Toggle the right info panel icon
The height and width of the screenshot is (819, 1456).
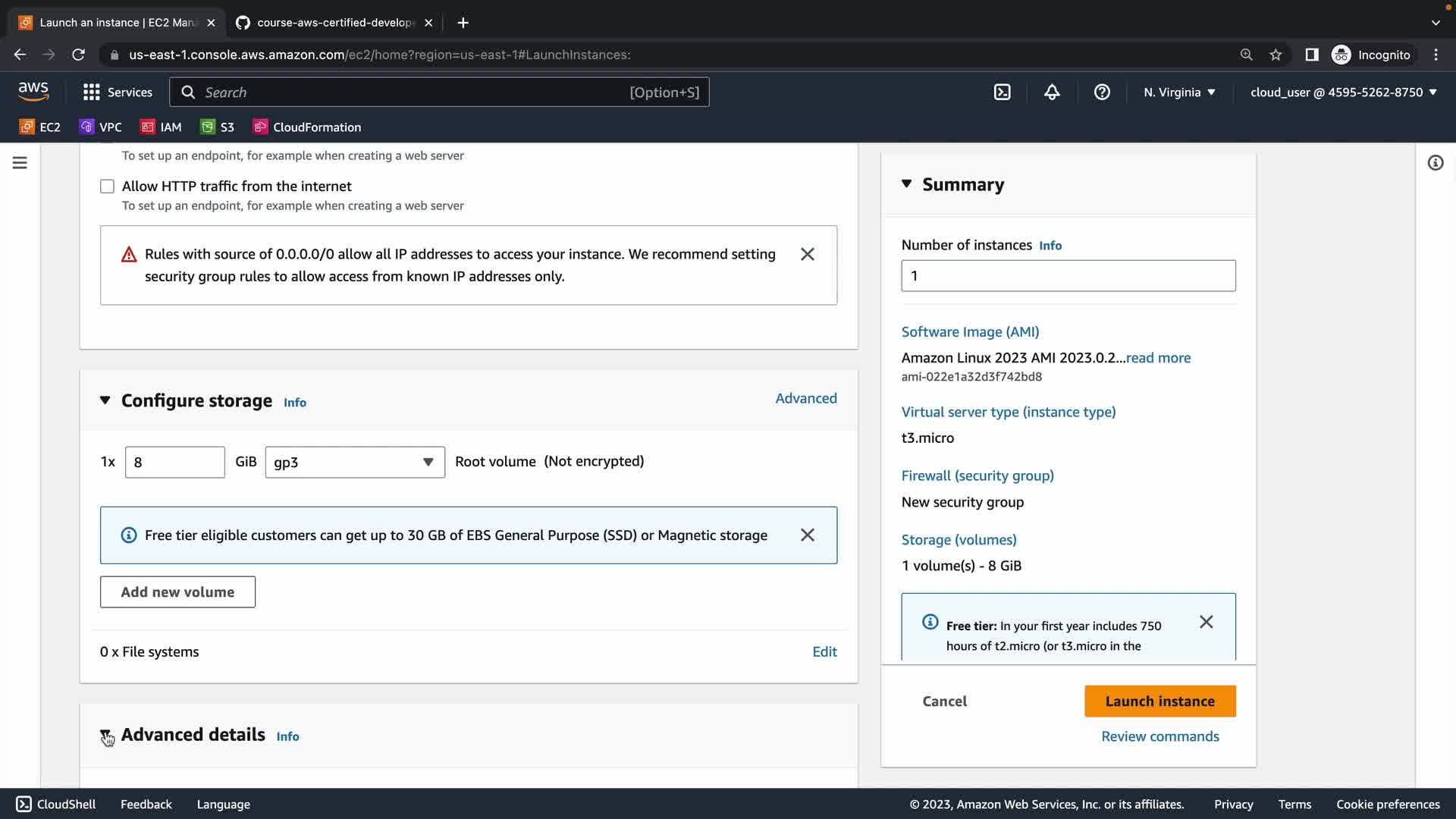[x=1435, y=163]
